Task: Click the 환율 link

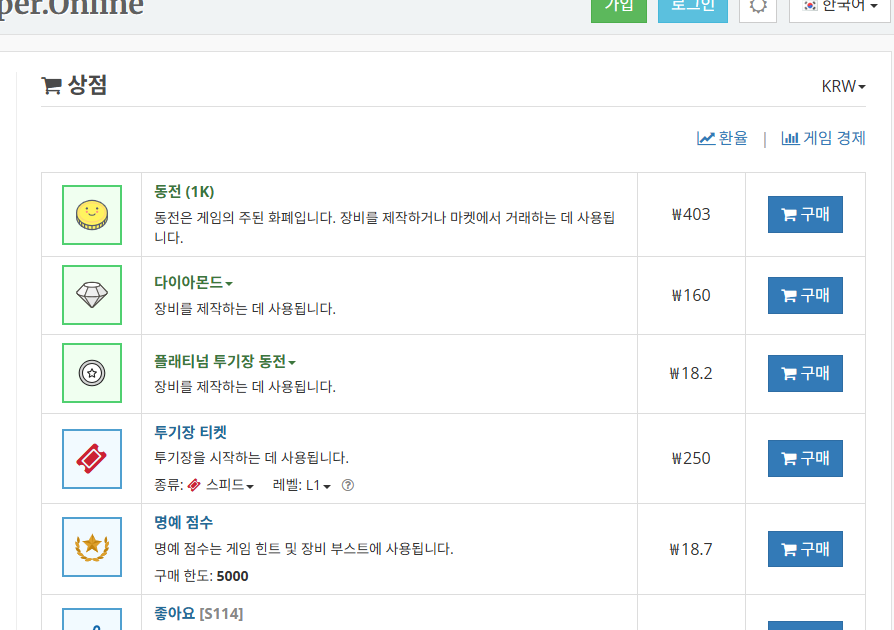Action: [725, 138]
